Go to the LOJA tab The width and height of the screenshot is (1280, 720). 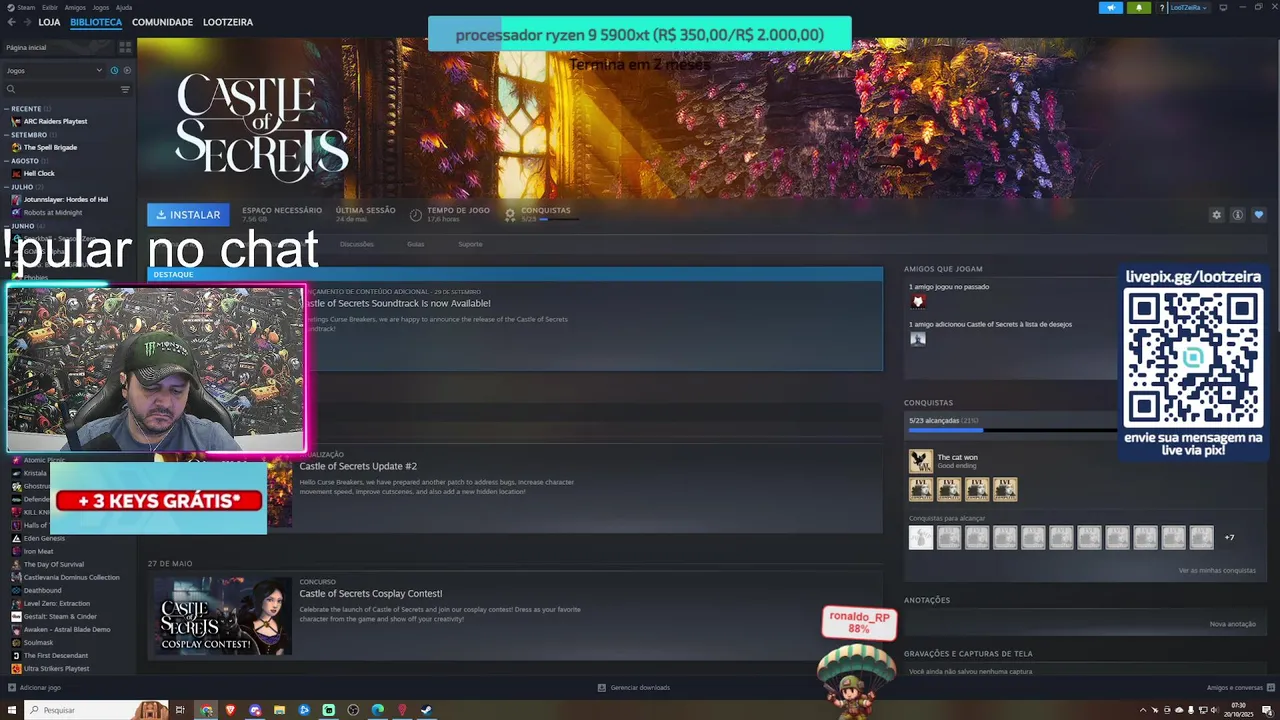tap(49, 22)
